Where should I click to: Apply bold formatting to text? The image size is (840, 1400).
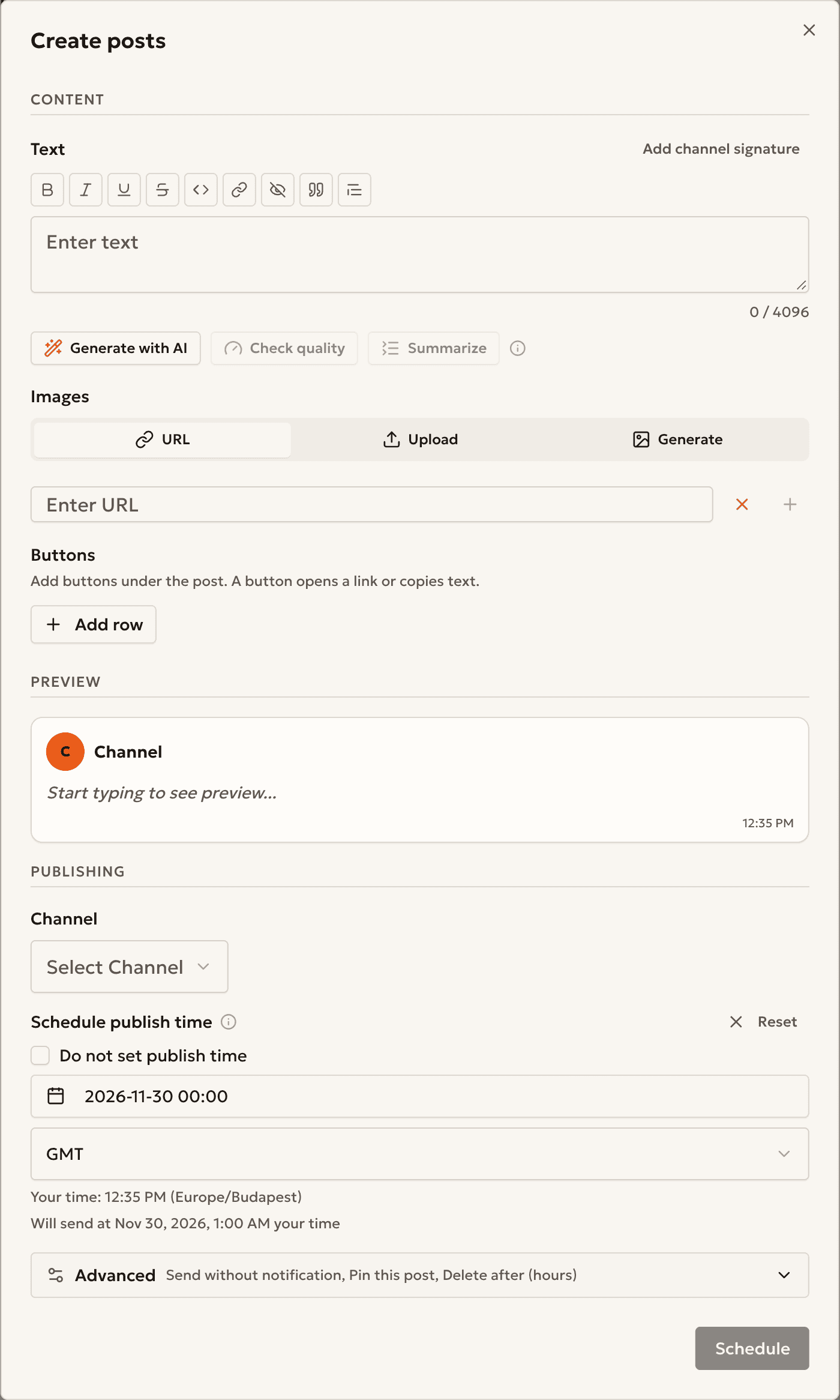coord(47,190)
